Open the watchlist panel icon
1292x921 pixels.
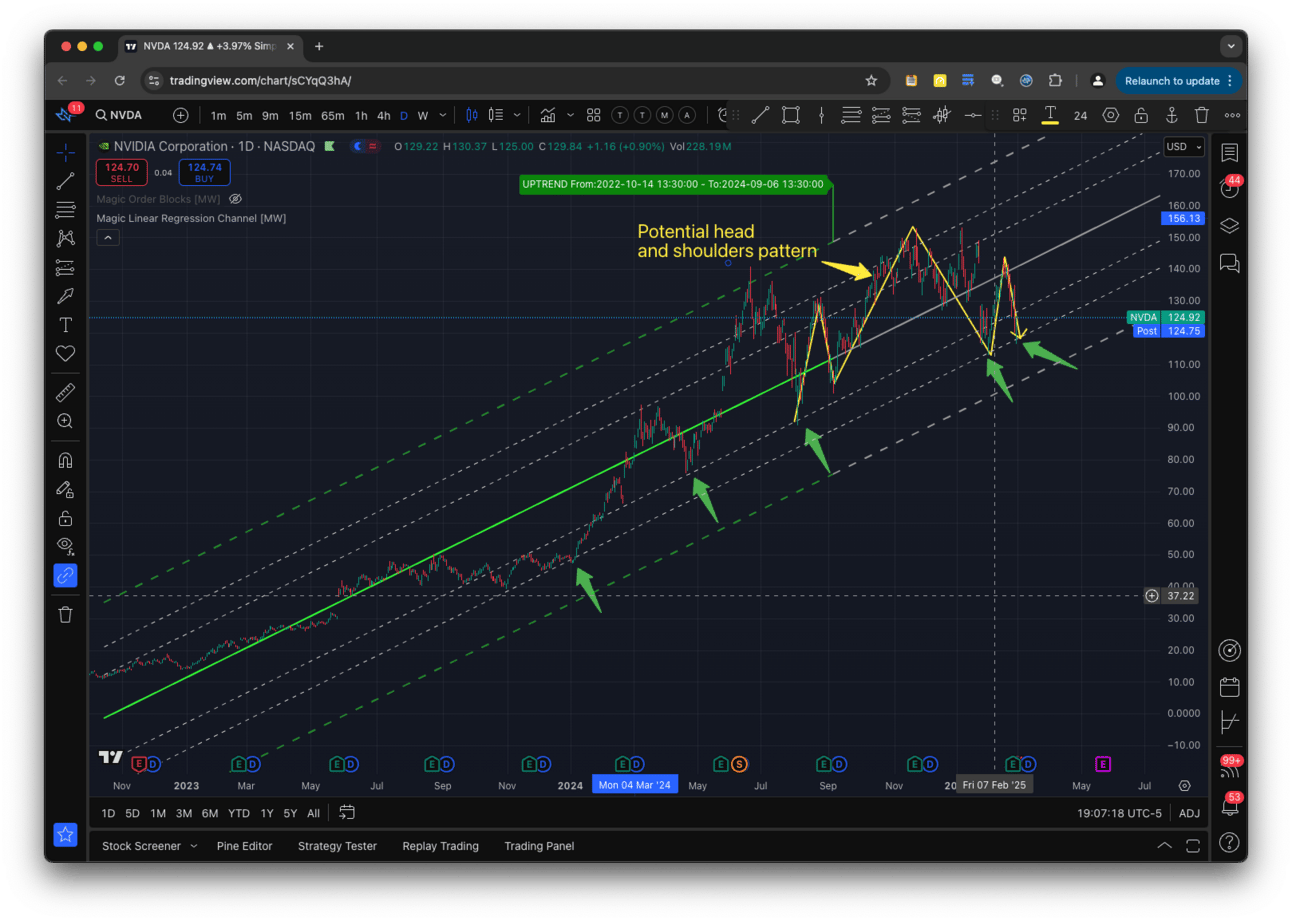1230,153
